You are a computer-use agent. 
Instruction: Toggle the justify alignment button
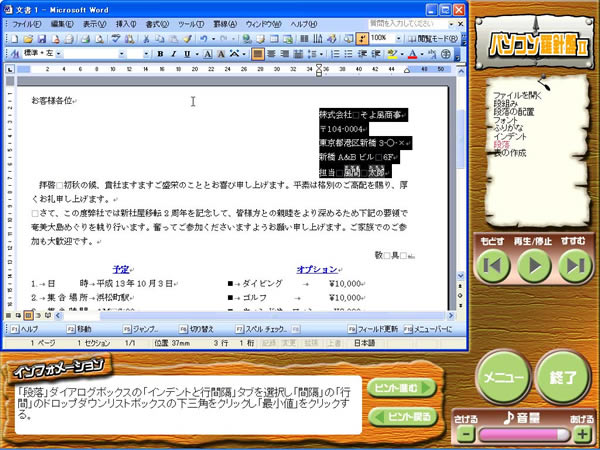click(x=258, y=54)
